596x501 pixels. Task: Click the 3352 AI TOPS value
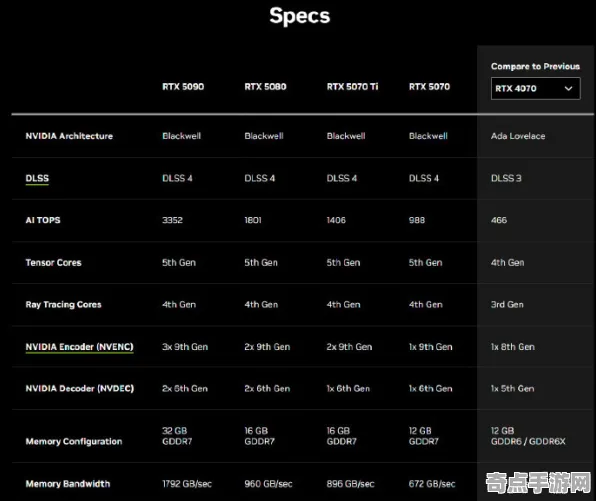pos(173,220)
